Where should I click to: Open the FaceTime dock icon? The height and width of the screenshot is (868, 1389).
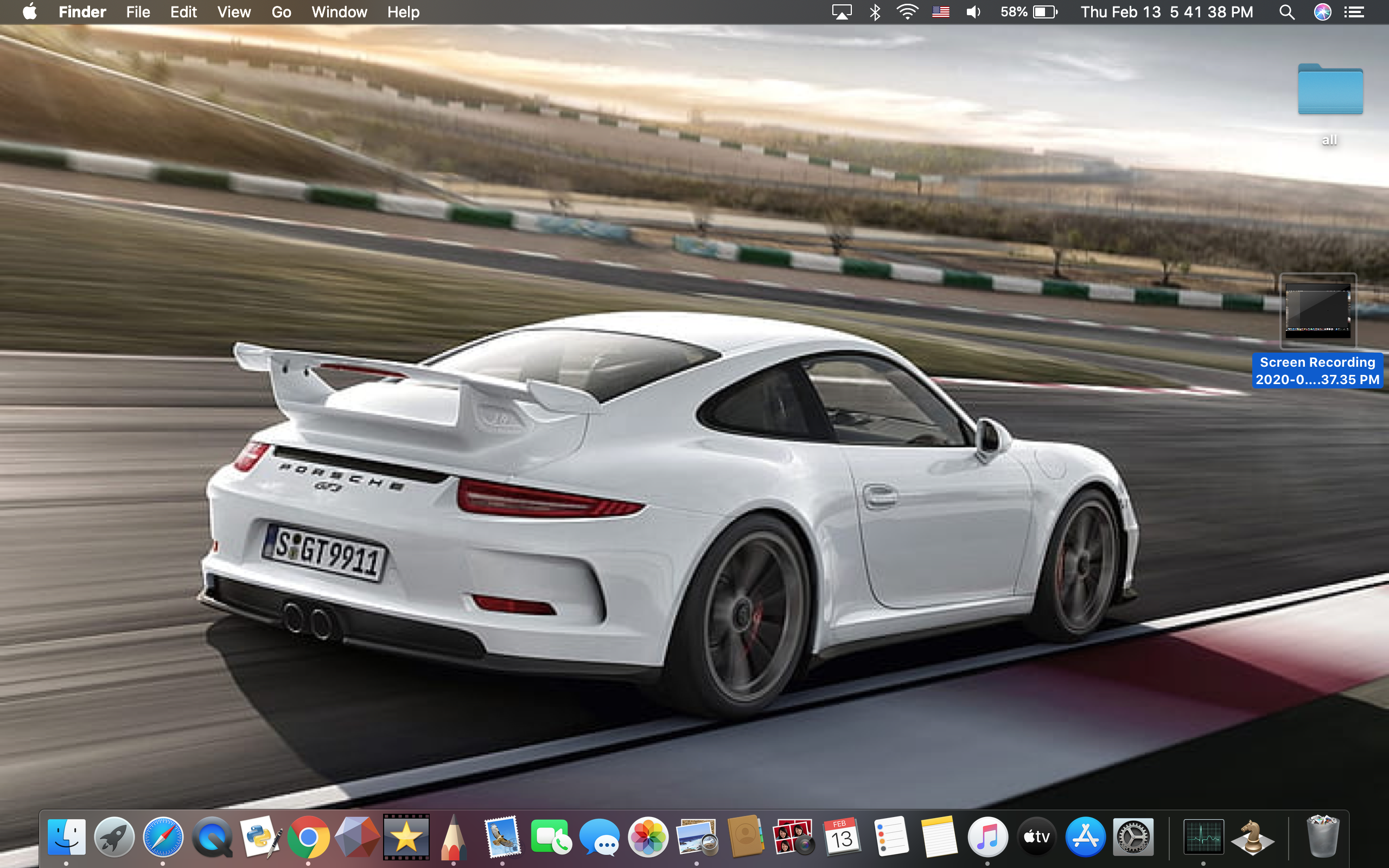pos(550,837)
